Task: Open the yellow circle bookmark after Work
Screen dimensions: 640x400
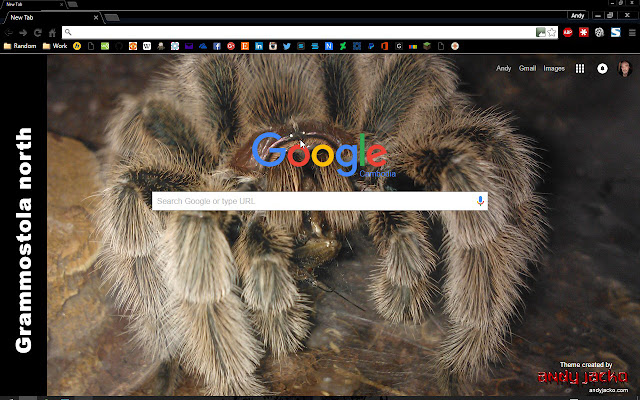Action: (x=77, y=46)
